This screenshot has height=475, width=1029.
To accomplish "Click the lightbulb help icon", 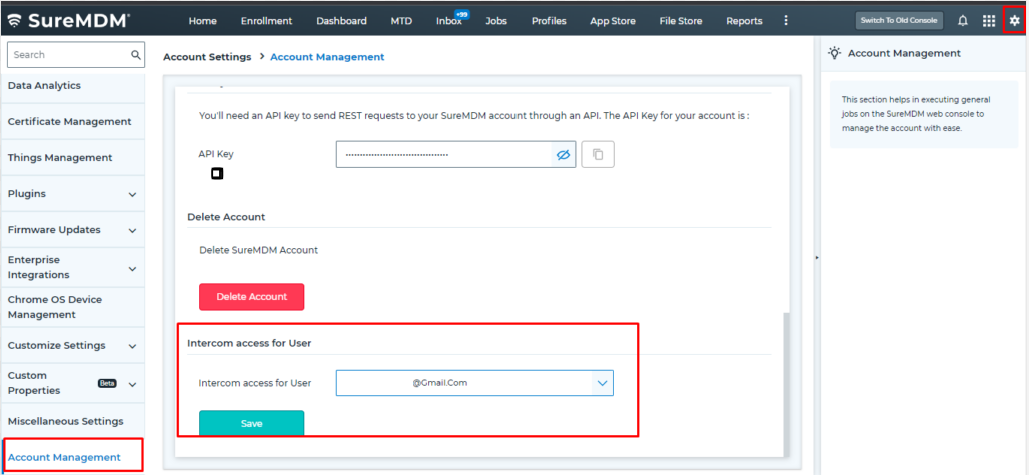I will [x=834, y=53].
